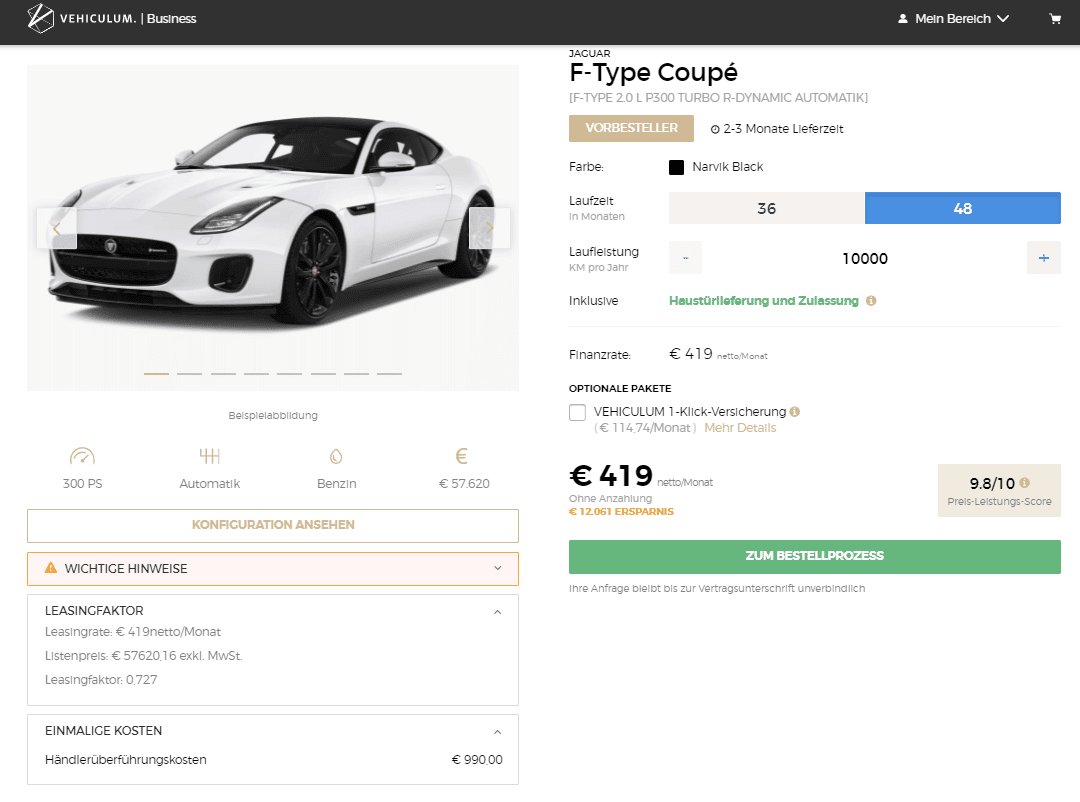Open the Mein Bereich dropdown
Image resolution: width=1080 pixels, height=802 pixels.
click(x=953, y=19)
